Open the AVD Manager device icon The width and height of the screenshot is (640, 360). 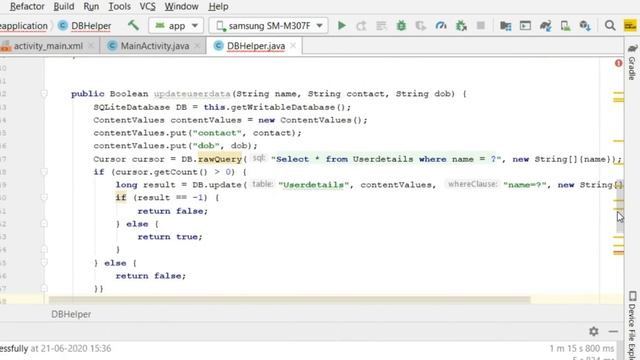(x=565, y=26)
